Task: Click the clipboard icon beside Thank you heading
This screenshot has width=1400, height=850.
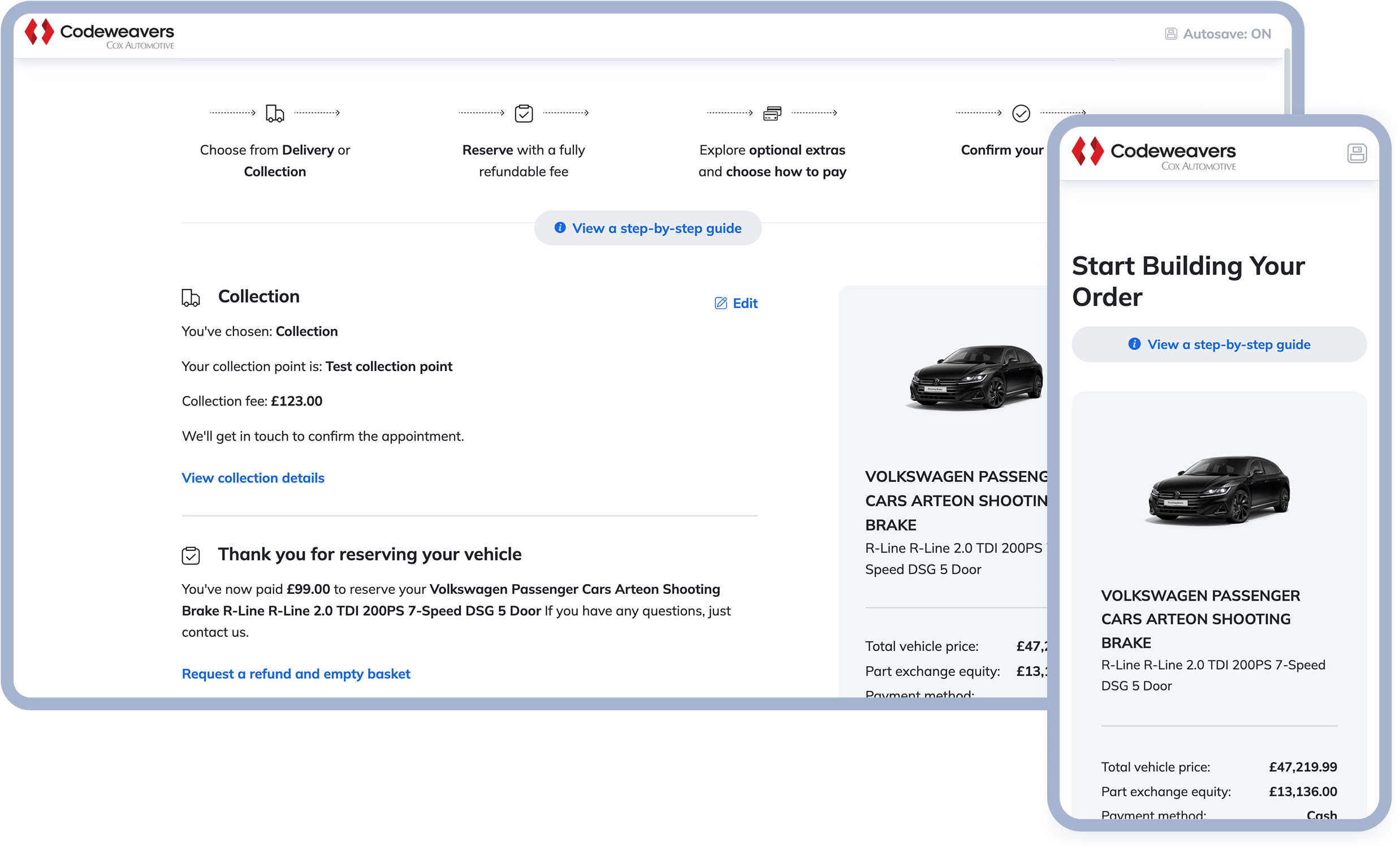Action: 191,555
